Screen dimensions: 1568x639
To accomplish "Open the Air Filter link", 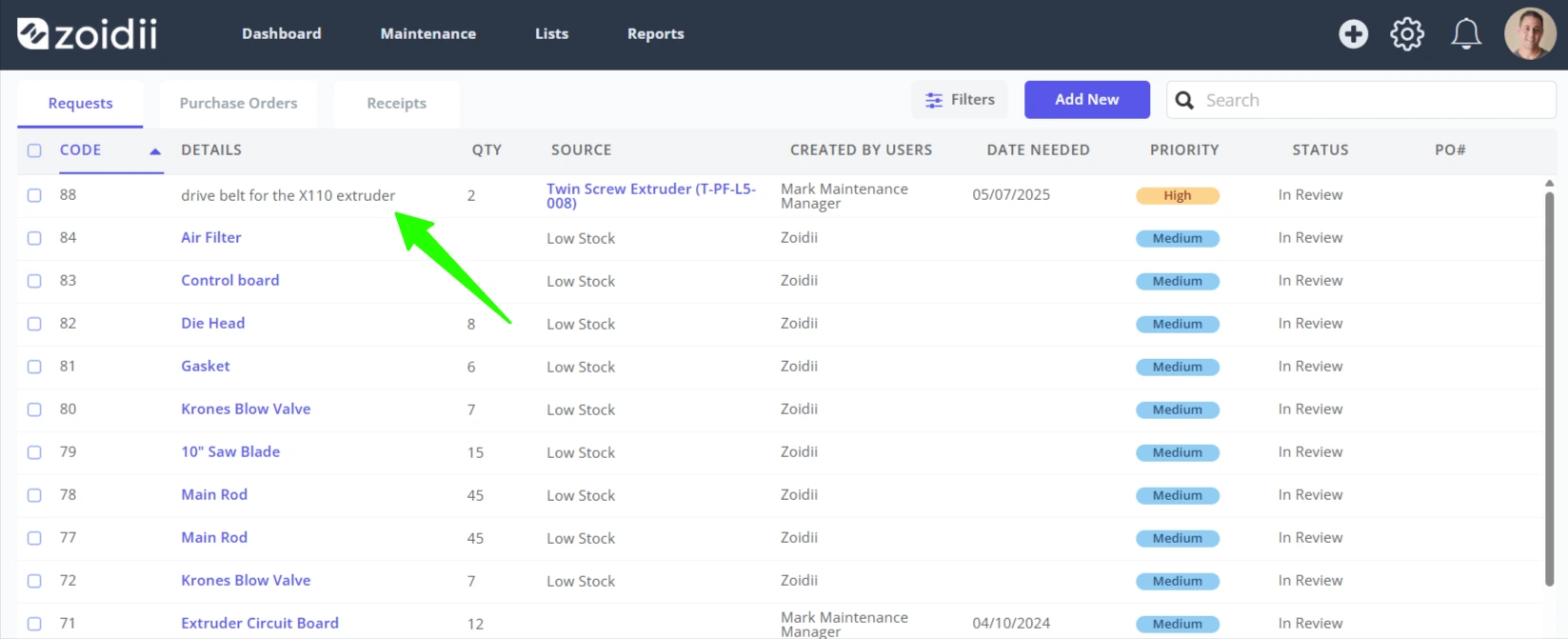I will 211,238.
